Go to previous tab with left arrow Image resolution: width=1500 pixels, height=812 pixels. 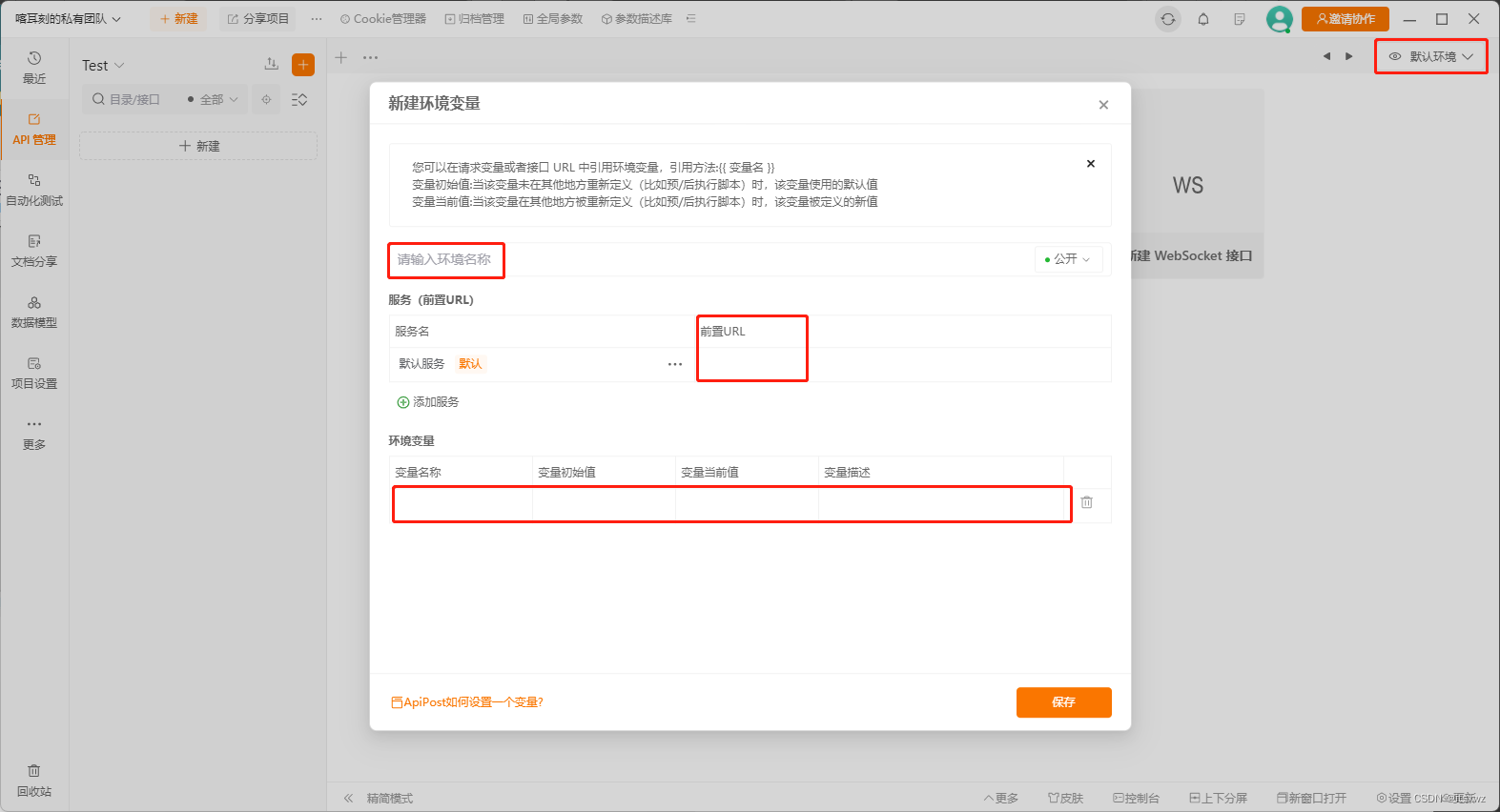coord(1326,56)
